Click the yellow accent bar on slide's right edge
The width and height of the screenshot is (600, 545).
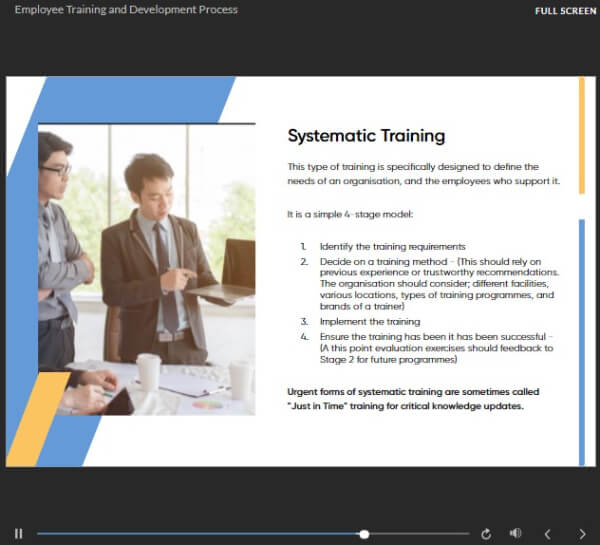(x=581, y=135)
